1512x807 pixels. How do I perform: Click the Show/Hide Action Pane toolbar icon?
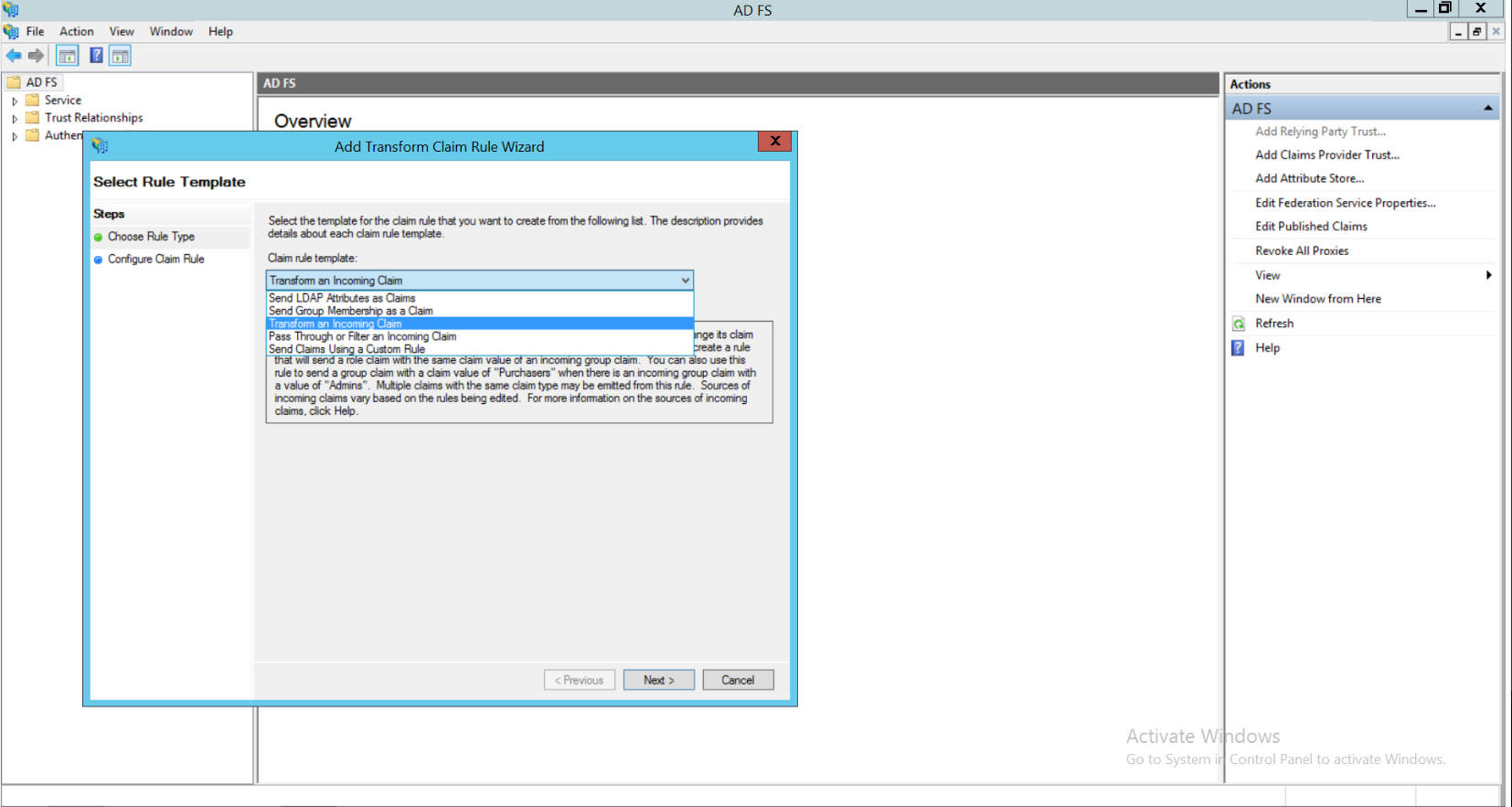(120, 56)
